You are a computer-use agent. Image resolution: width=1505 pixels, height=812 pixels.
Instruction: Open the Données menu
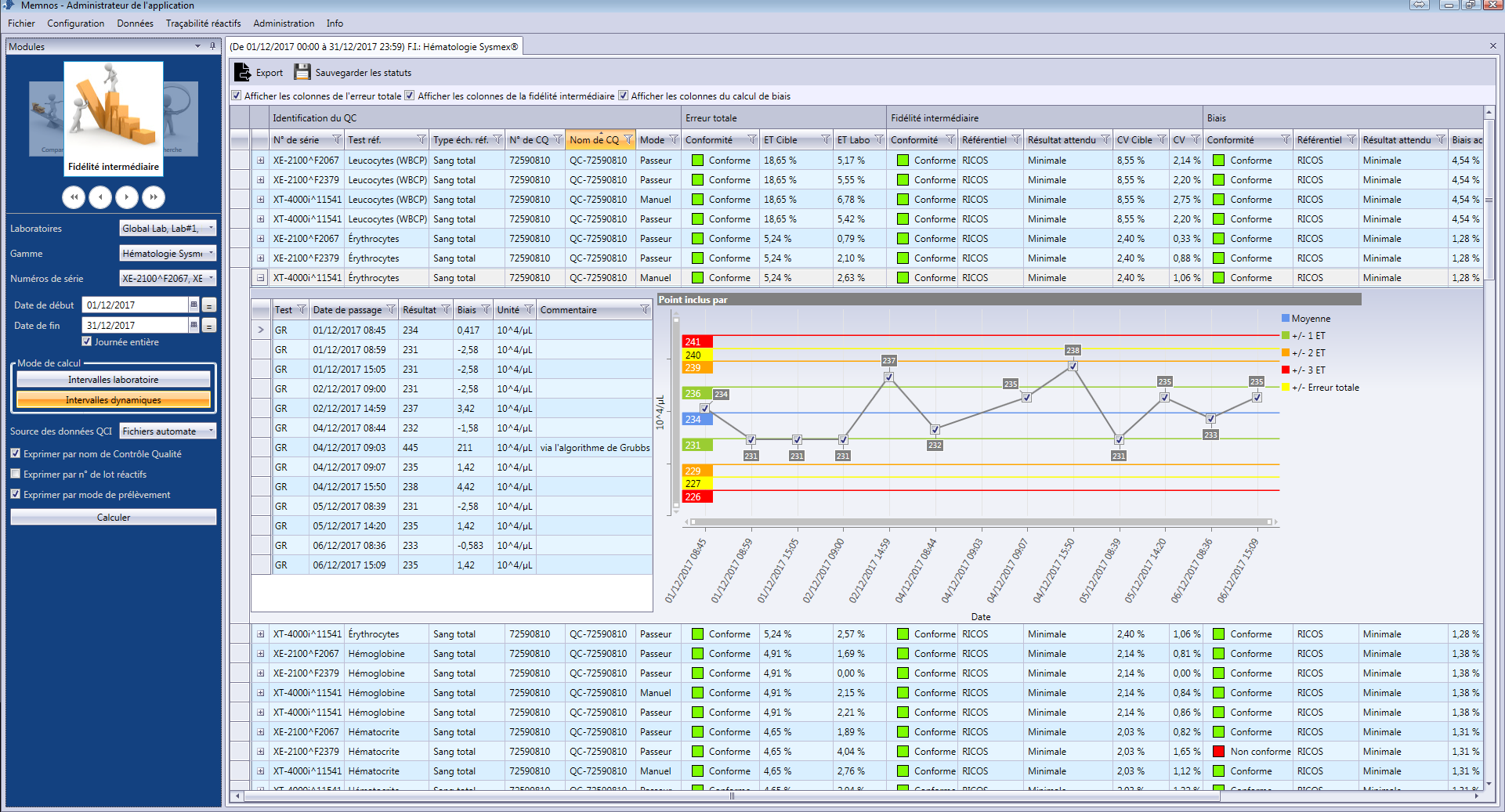point(135,23)
